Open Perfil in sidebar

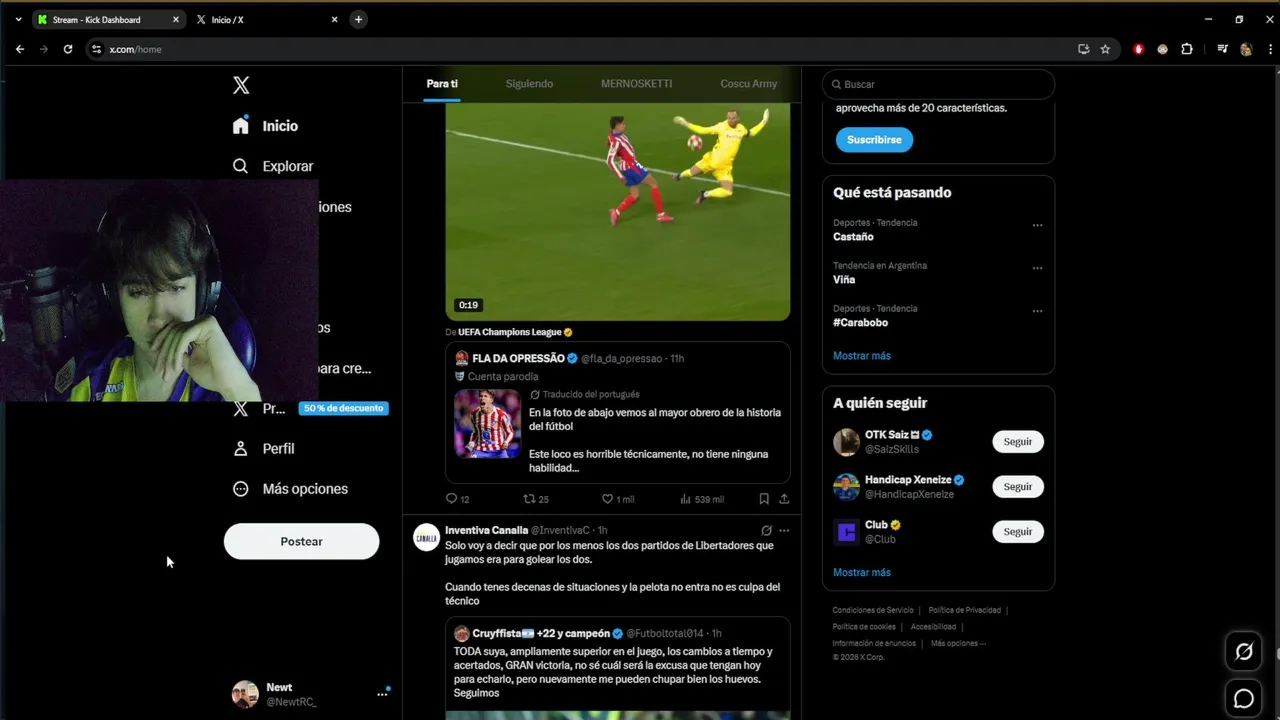pos(263,449)
